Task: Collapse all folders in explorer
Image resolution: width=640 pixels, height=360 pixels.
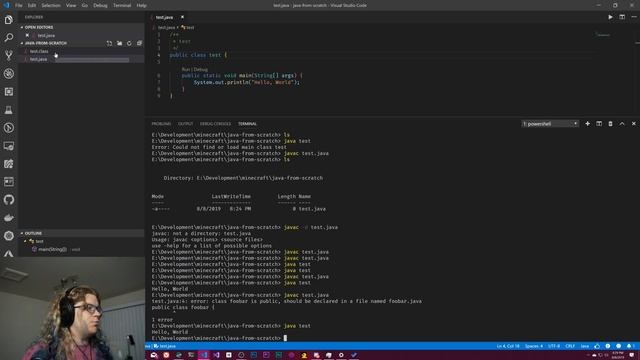Action: tap(139, 43)
